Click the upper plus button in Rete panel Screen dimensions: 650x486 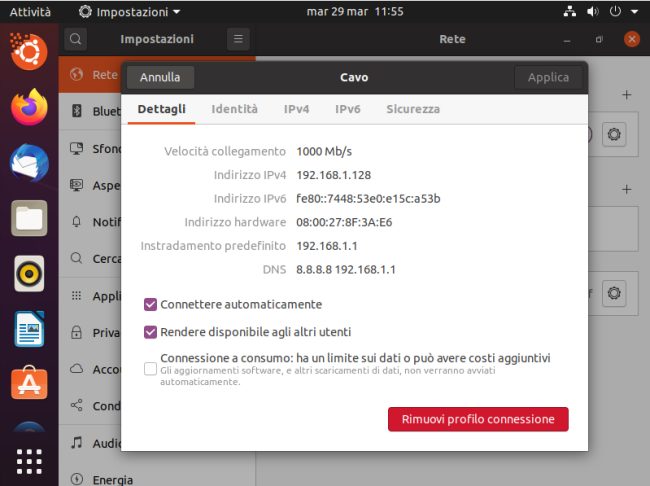click(x=626, y=95)
